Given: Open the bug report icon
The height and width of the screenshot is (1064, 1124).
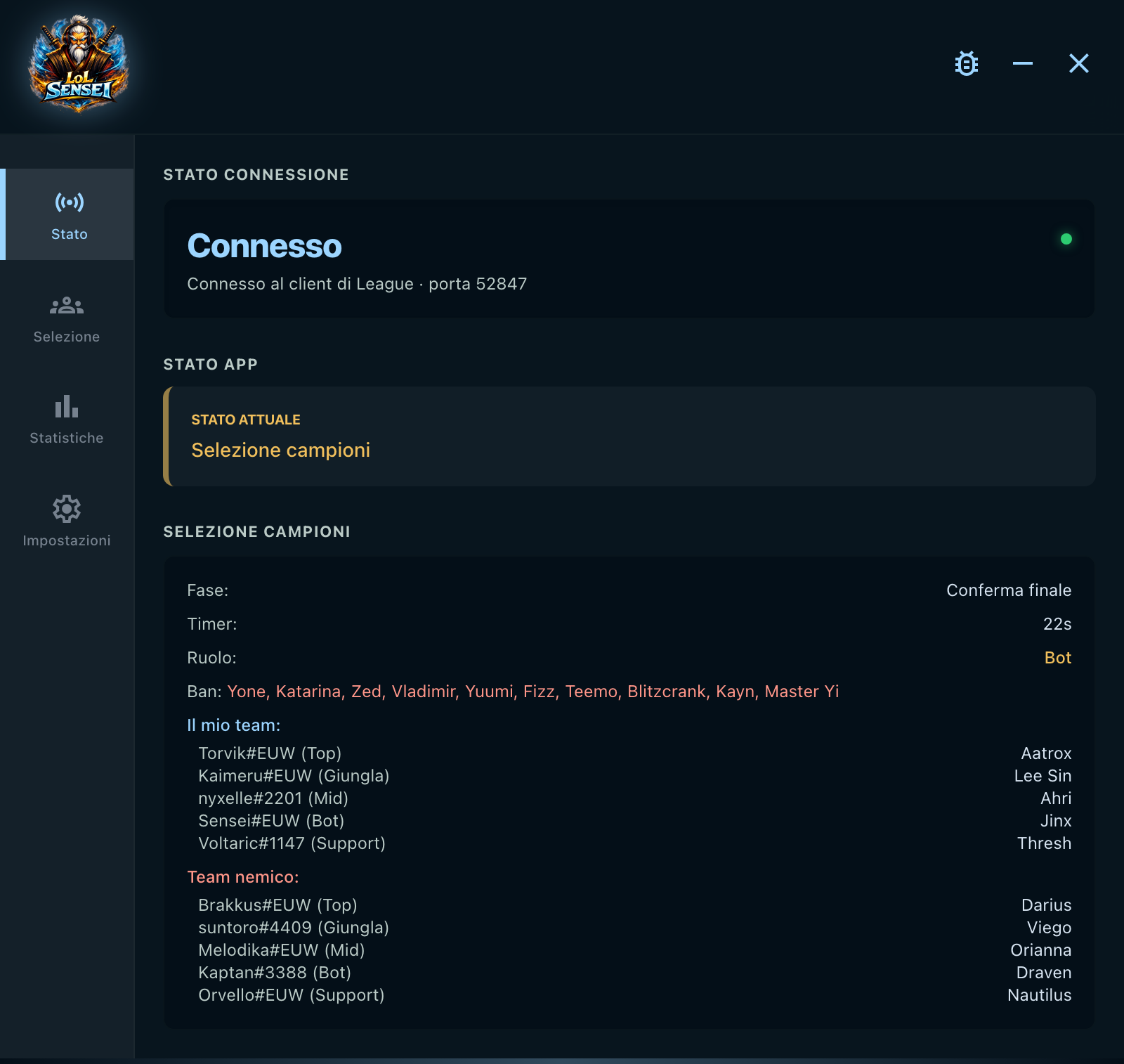Looking at the screenshot, I should tap(967, 63).
